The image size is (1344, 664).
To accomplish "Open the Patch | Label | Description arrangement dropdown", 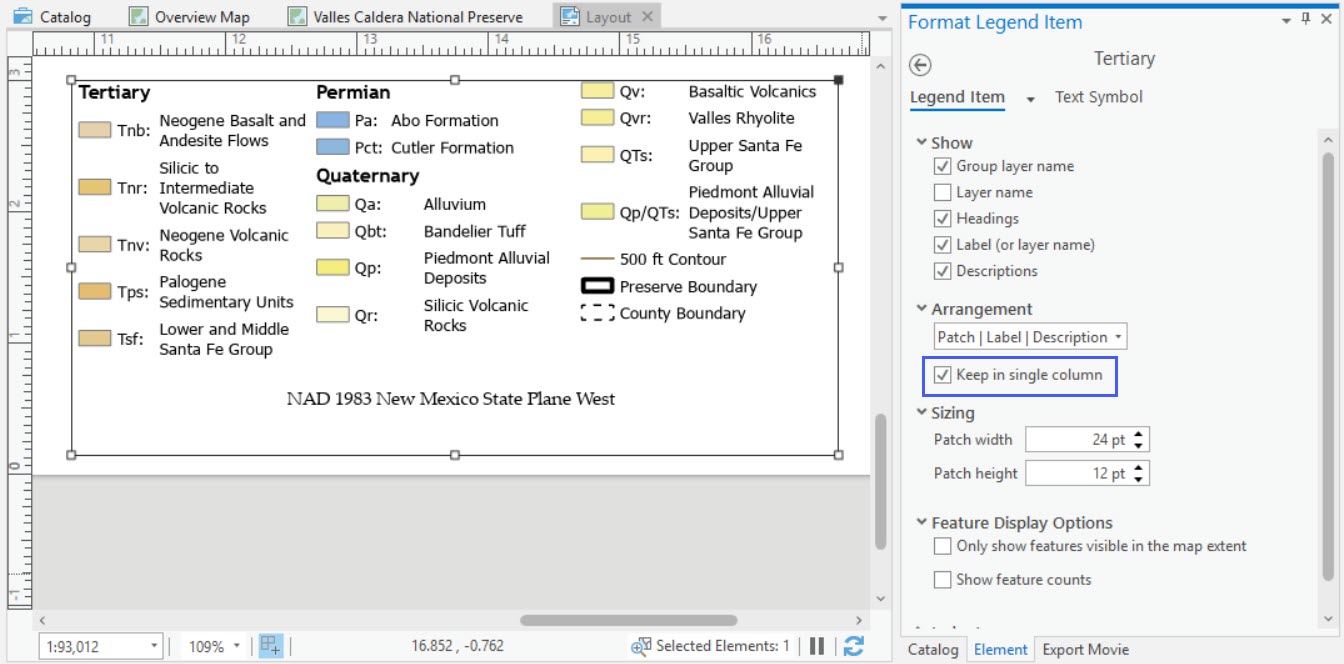I will coord(1119,336).
